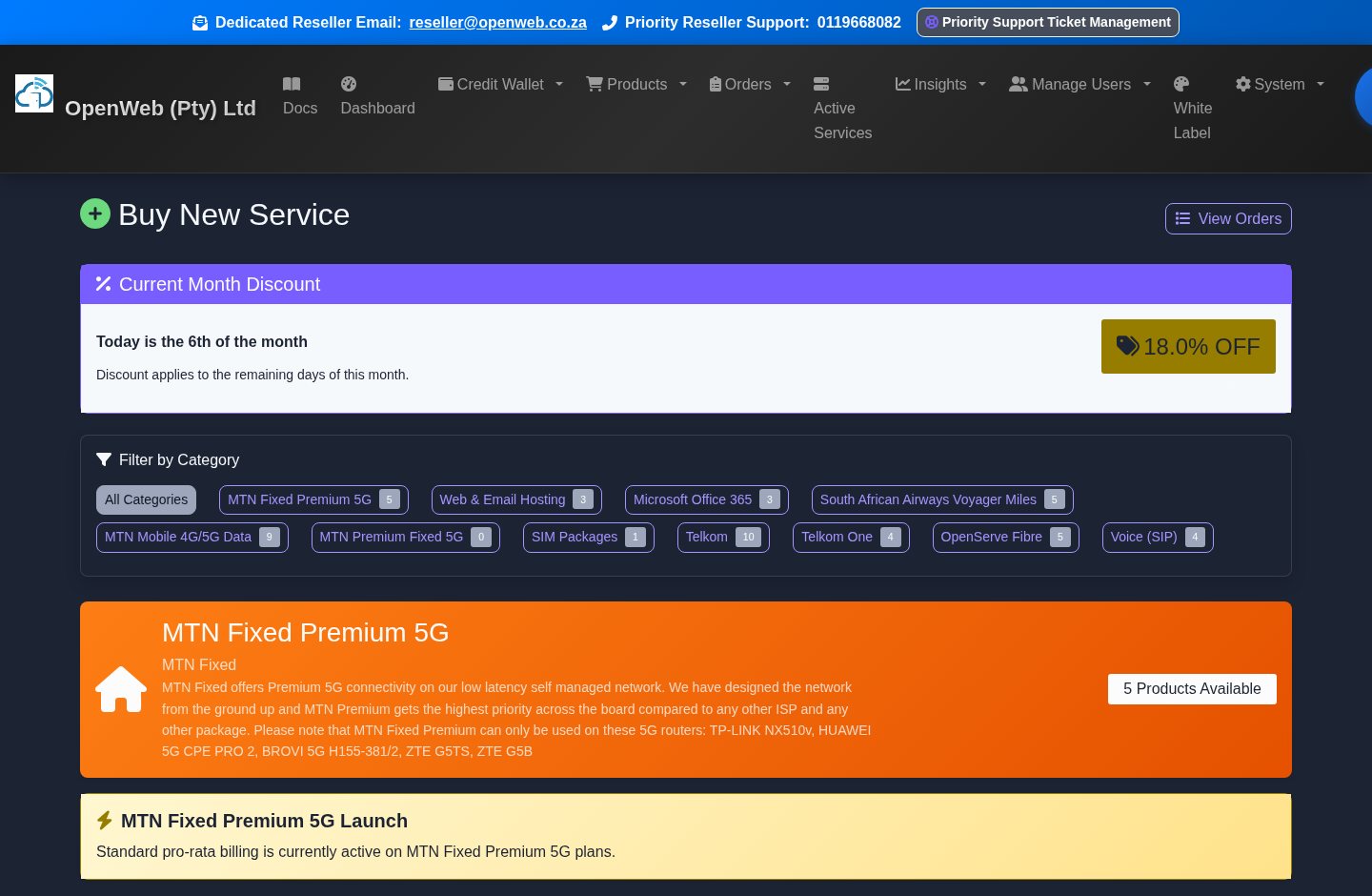Click the 18.0% OFF discount badge
The width and height of the screenshot is (1372, 896).
point(1188,346)
